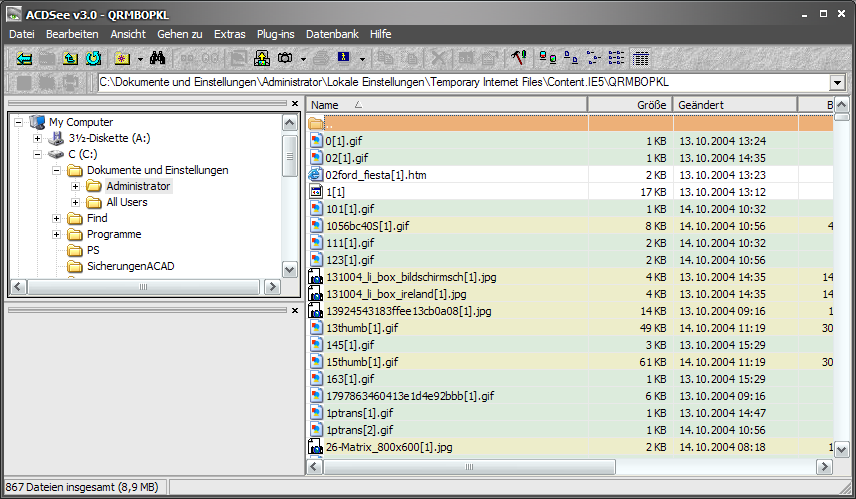Image resolution: width=856 pixels, height=499 pixels.
Task: Open the Datei menu
Action: pyautogui.click(x=21, y=34)
